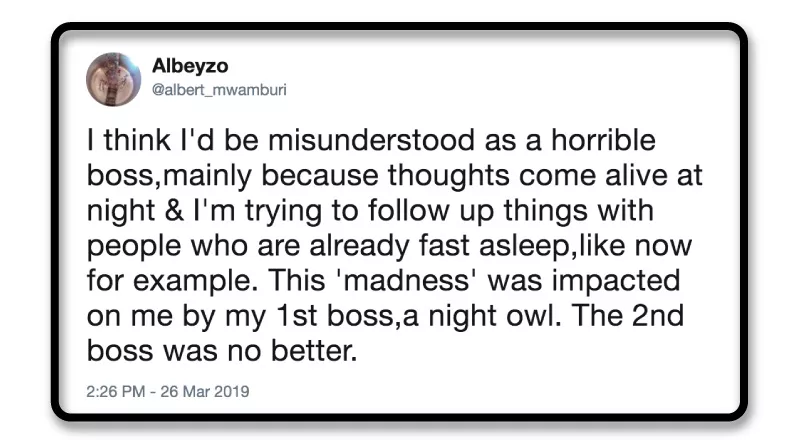800x440 pixels.
Task: Click the Albeyzo profile avatar picture
Action: point(113,78)
